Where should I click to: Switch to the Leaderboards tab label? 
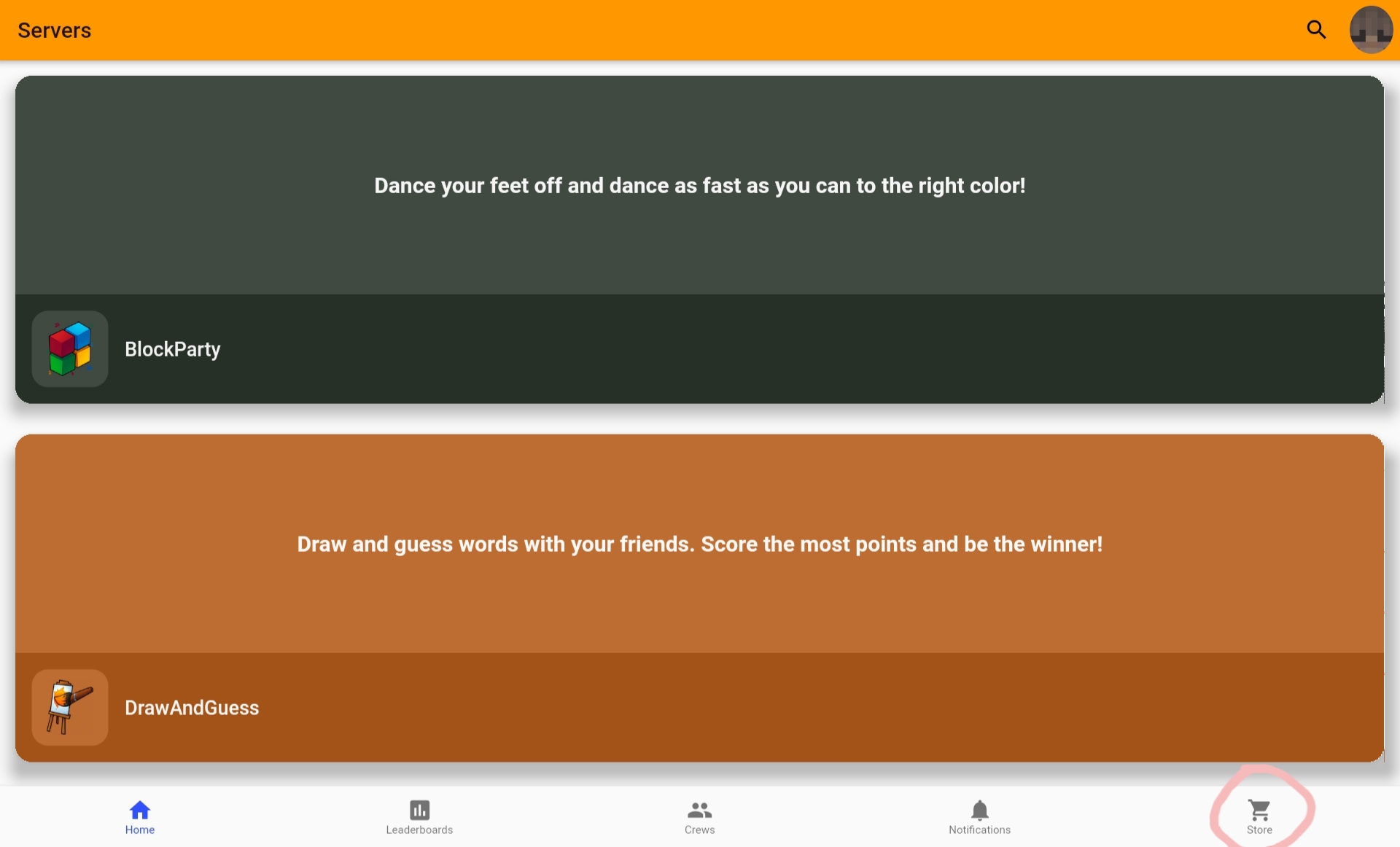pyautogui.click(x=419, y=830)
